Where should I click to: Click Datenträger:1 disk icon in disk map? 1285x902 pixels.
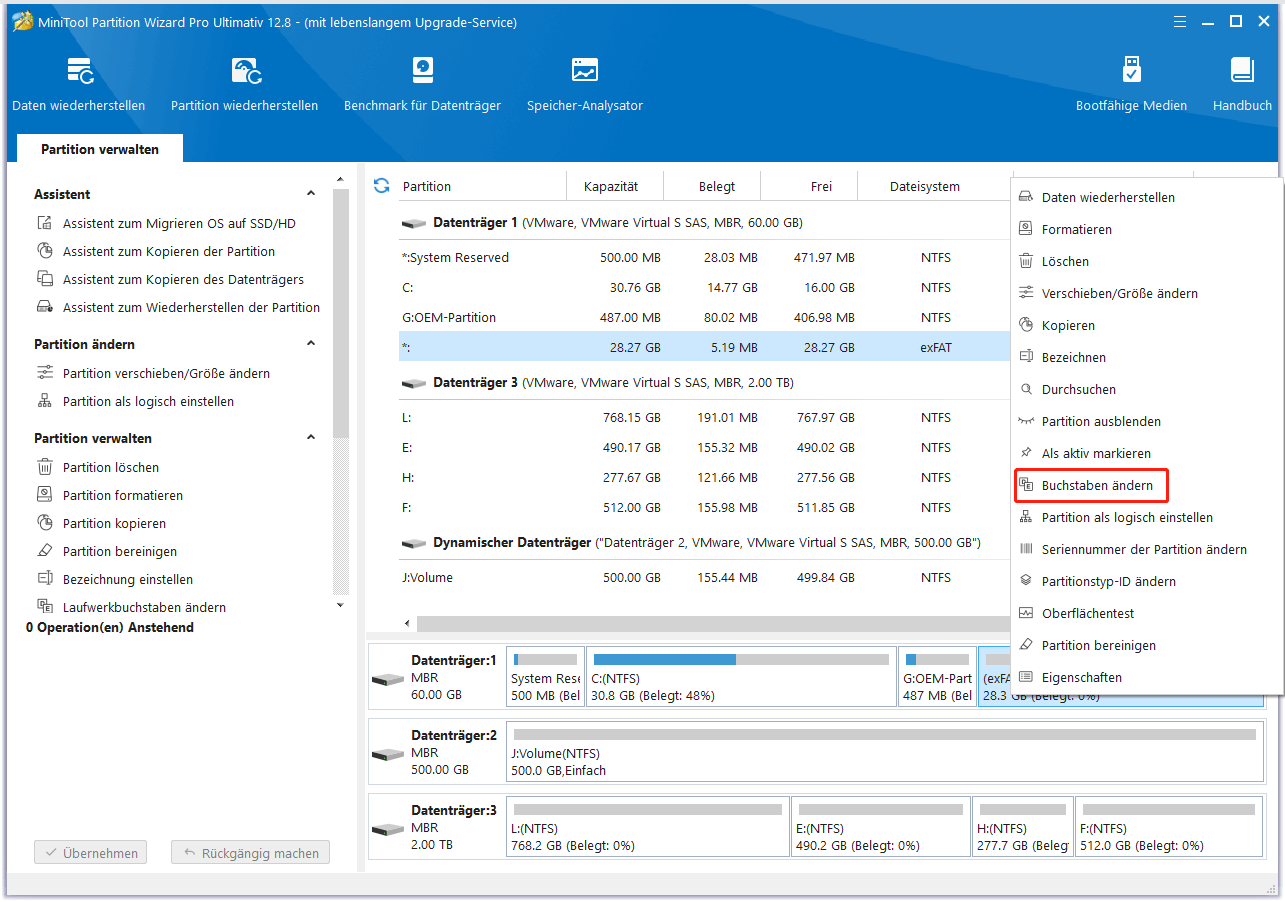[x=387, y=679]
